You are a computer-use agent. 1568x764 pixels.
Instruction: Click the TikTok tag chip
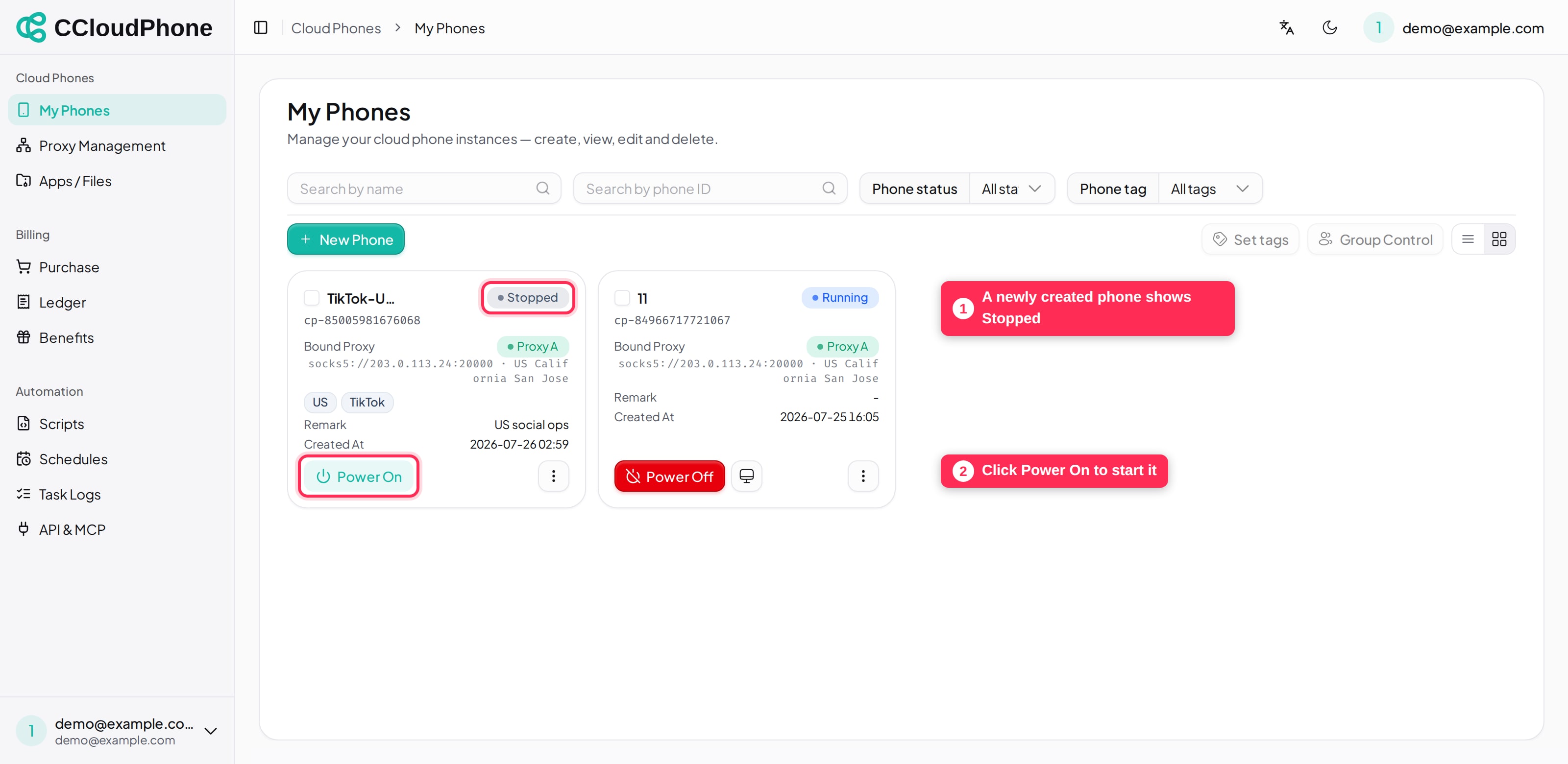coord(367,402)
